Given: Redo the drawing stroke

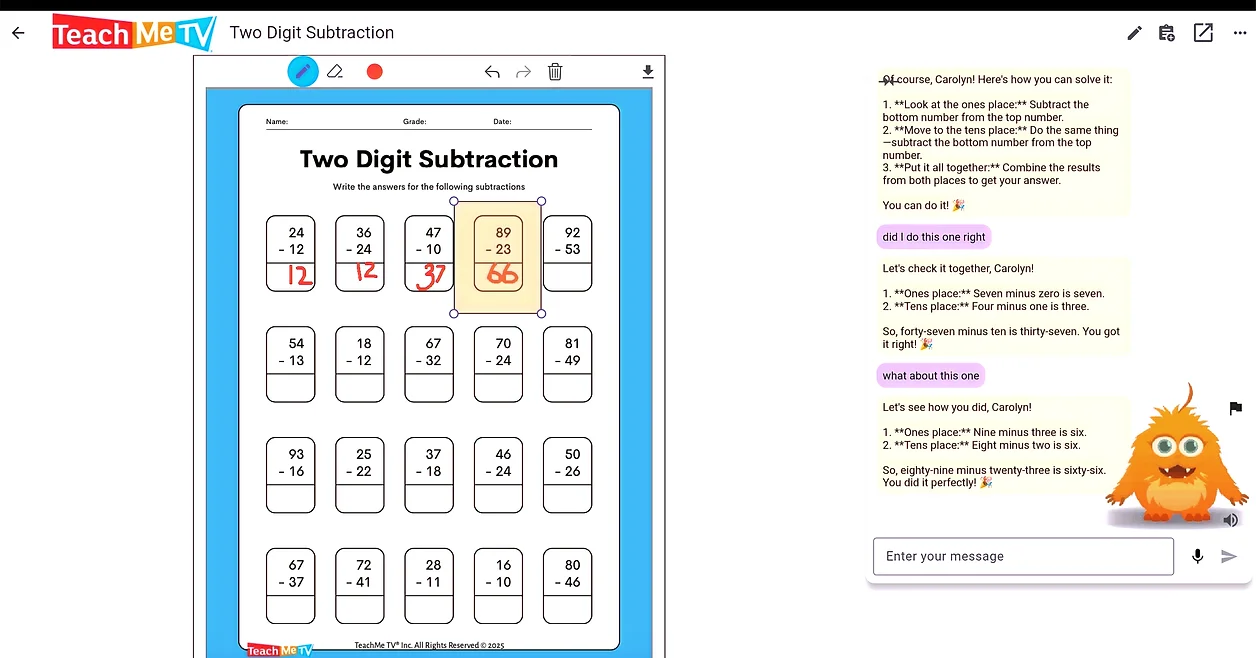Looking at the screenshot, I should click(x=523, y=72).
